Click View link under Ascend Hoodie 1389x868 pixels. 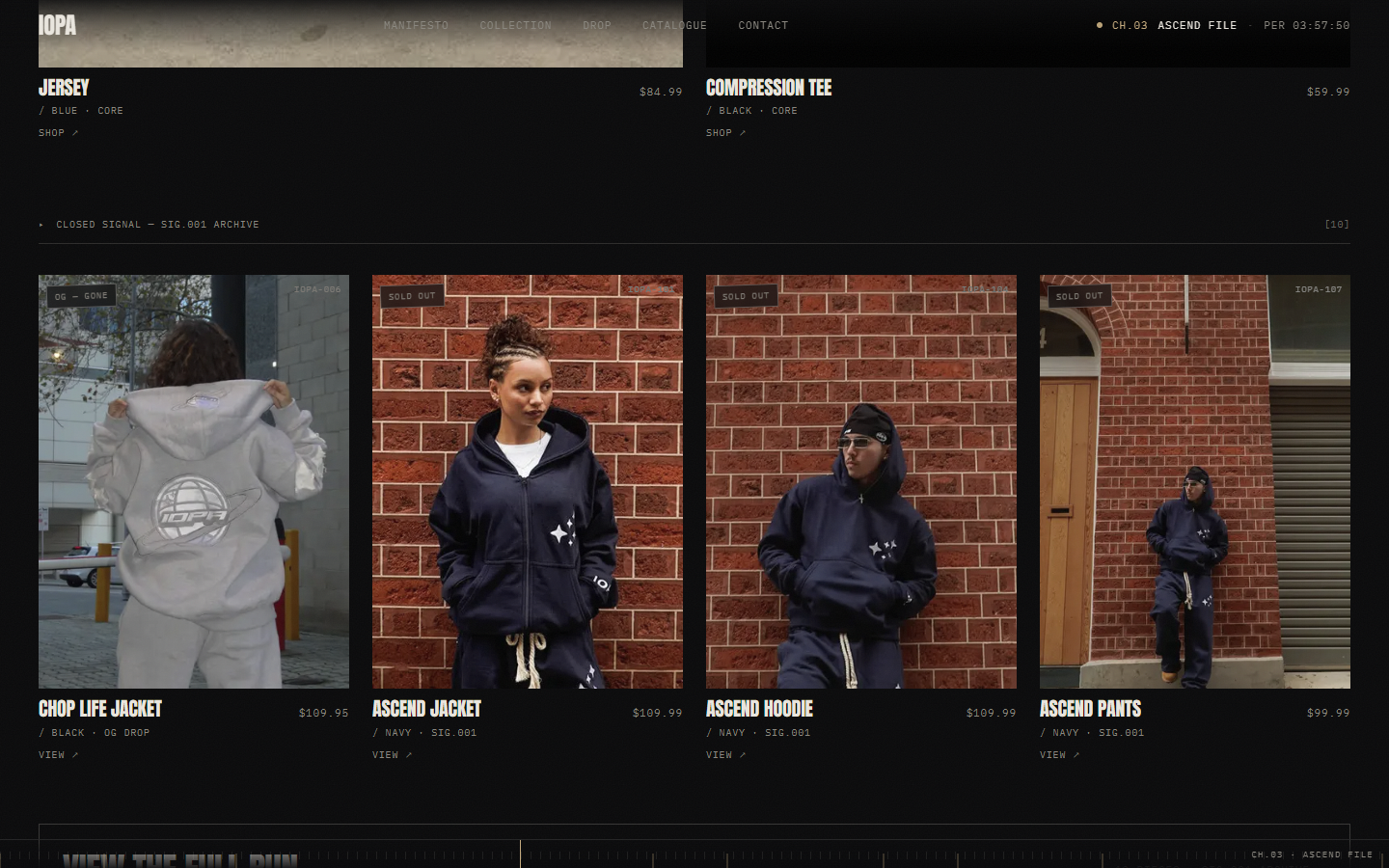(725, 755)
